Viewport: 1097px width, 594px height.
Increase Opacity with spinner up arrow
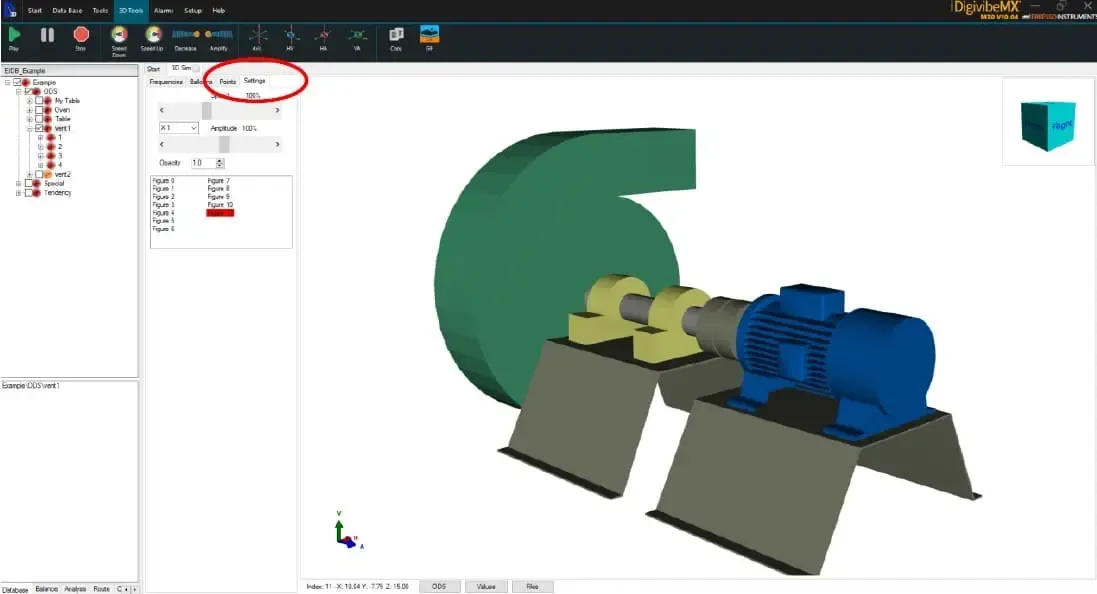point(220,160)
